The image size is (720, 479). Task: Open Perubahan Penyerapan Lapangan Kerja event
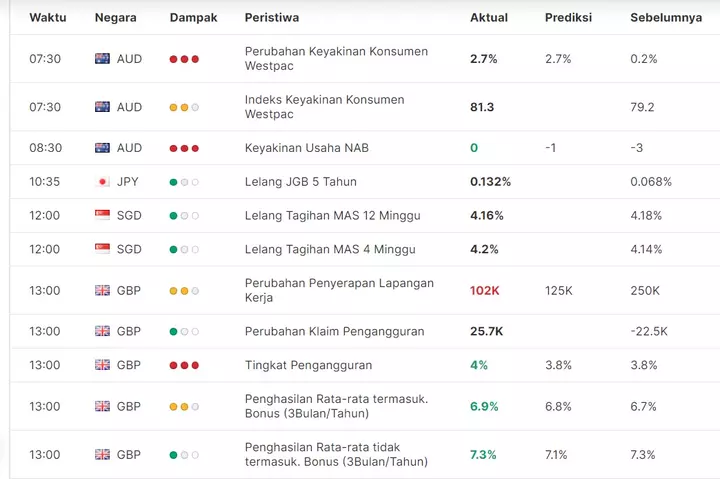(339, 290)
